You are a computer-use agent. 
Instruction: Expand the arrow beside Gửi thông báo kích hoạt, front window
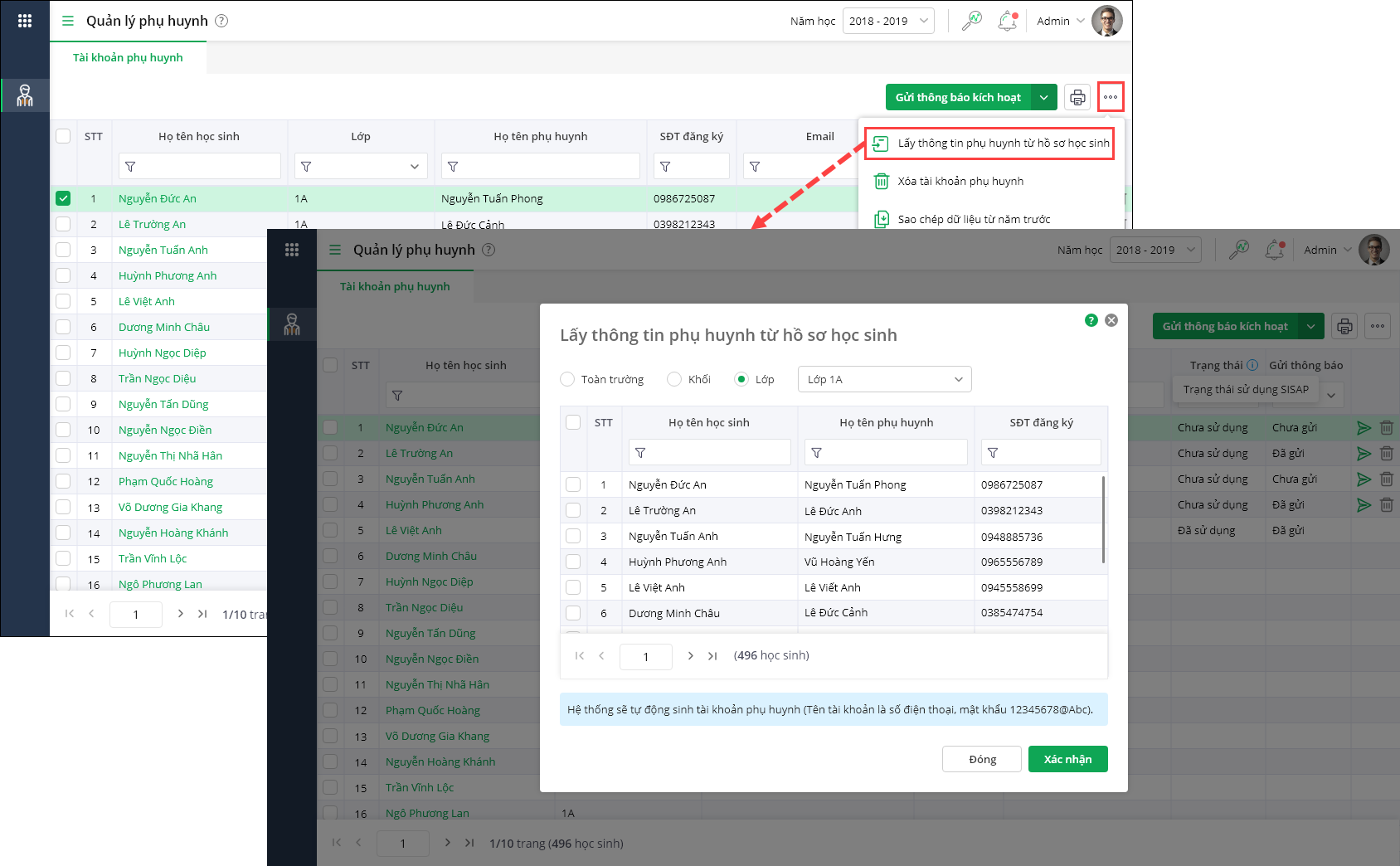click(x=1311, y=326)
